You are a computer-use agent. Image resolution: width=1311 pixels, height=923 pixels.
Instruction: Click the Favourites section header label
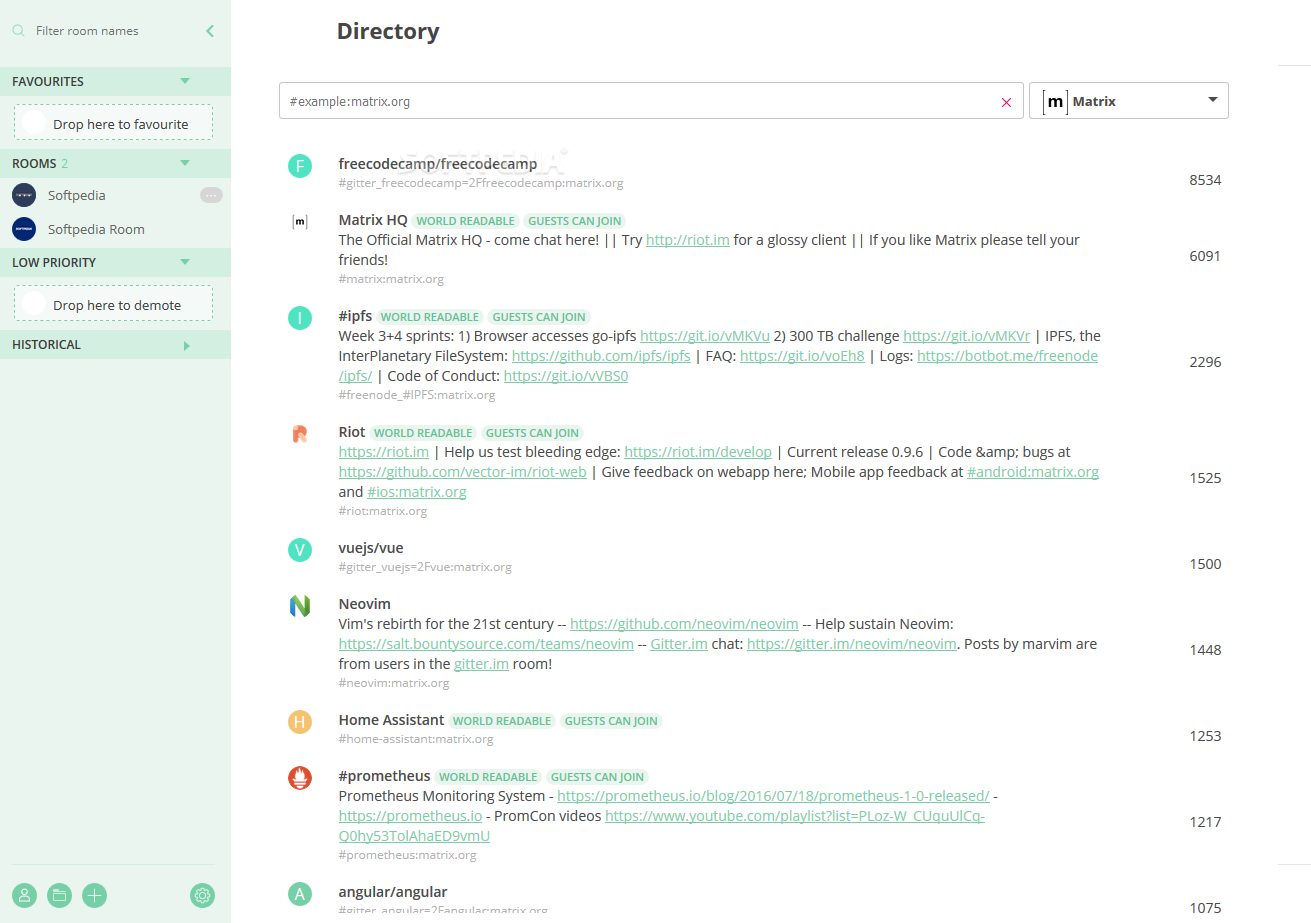coord(48,82)
